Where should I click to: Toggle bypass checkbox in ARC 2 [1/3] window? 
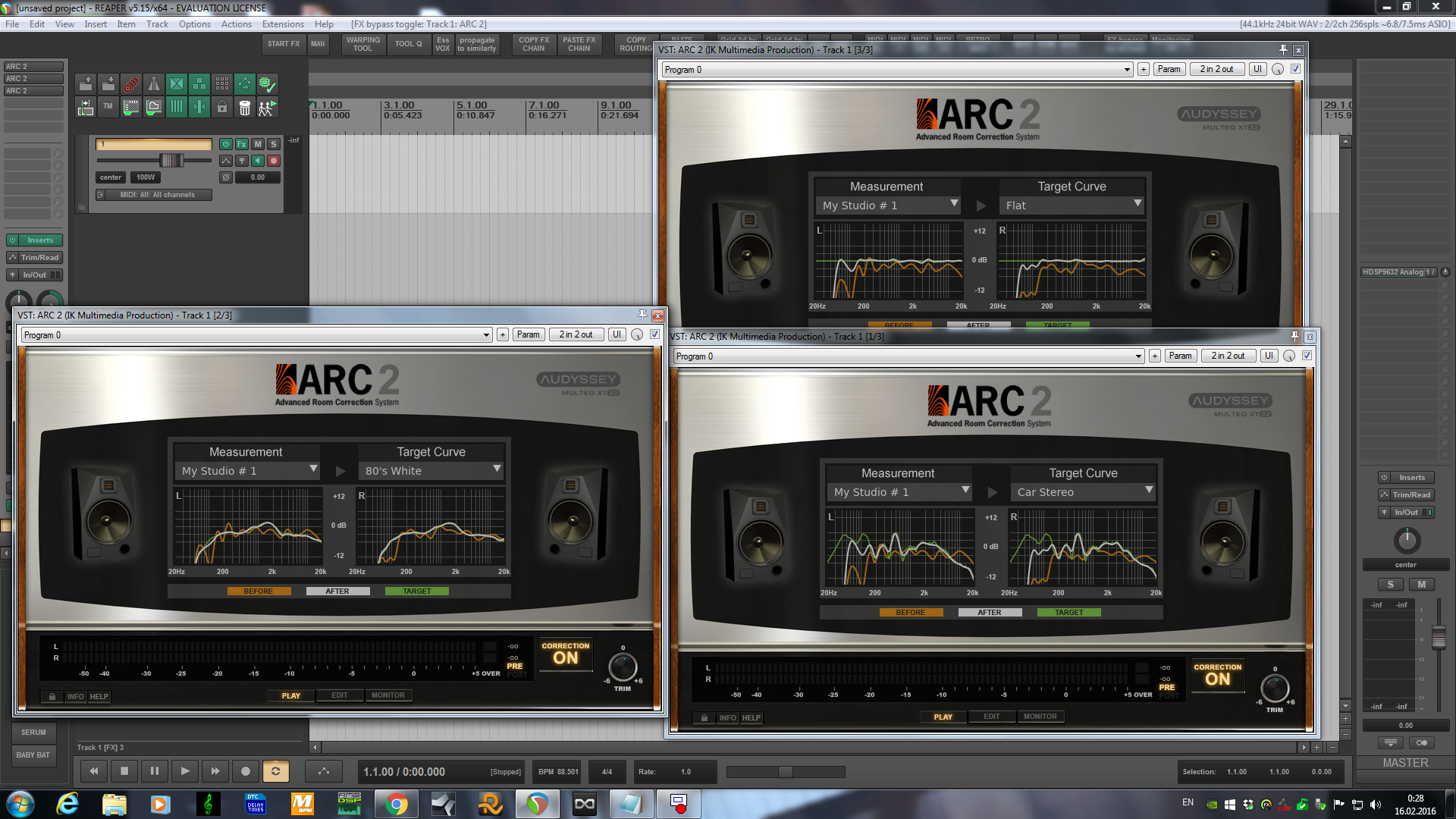click(1307, 356)
